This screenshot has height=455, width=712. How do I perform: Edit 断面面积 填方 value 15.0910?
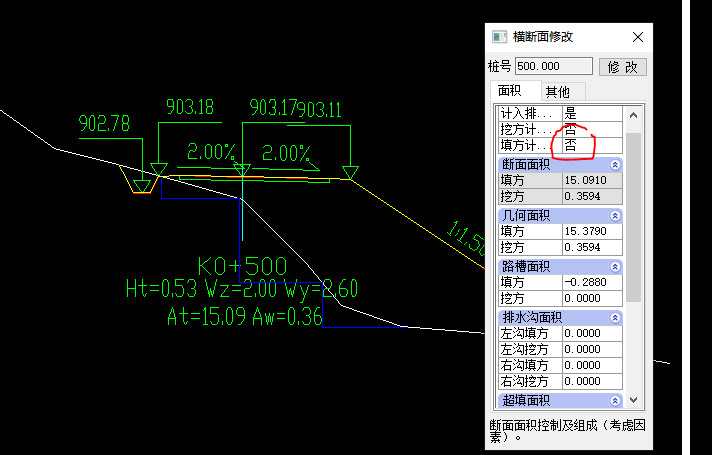tap(590, 181)
